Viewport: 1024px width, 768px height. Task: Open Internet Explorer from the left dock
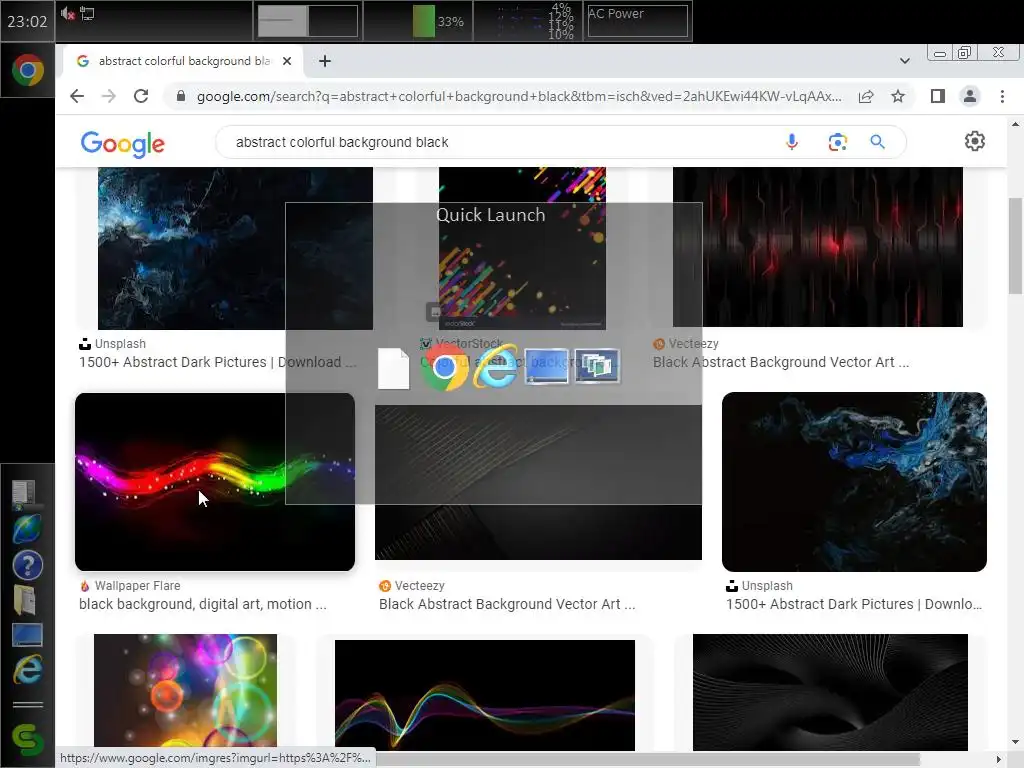[x=27, y=670]
